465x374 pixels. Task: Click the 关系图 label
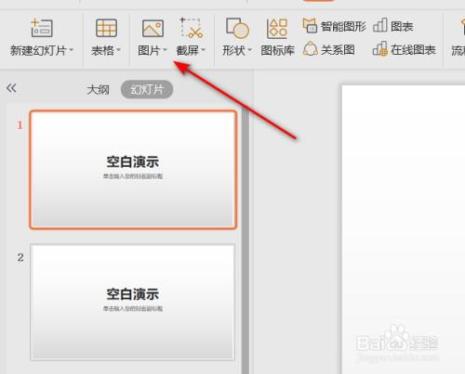click(x=338, y=50)
